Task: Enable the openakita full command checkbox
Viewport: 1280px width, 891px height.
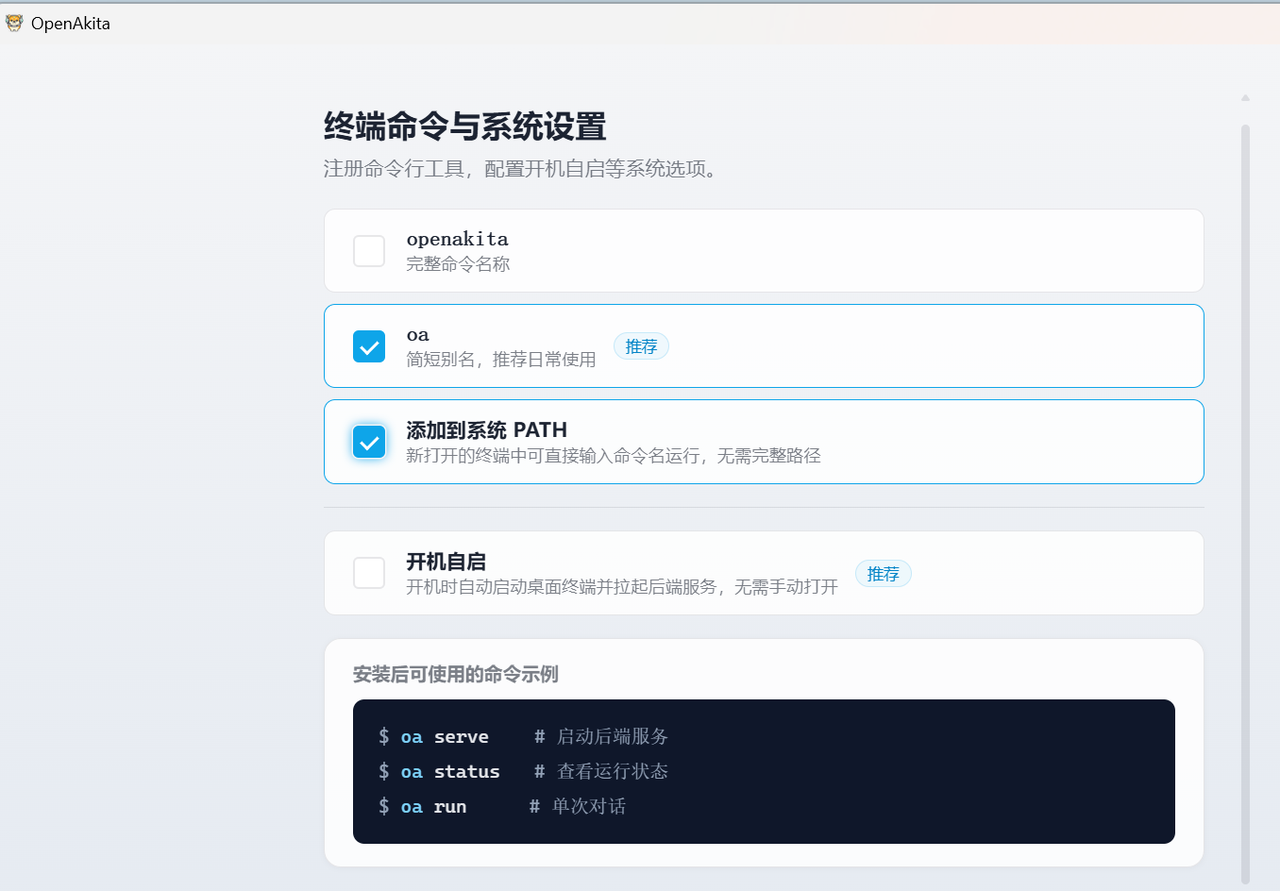Action: pyautogui.click(x=369, y=250)
